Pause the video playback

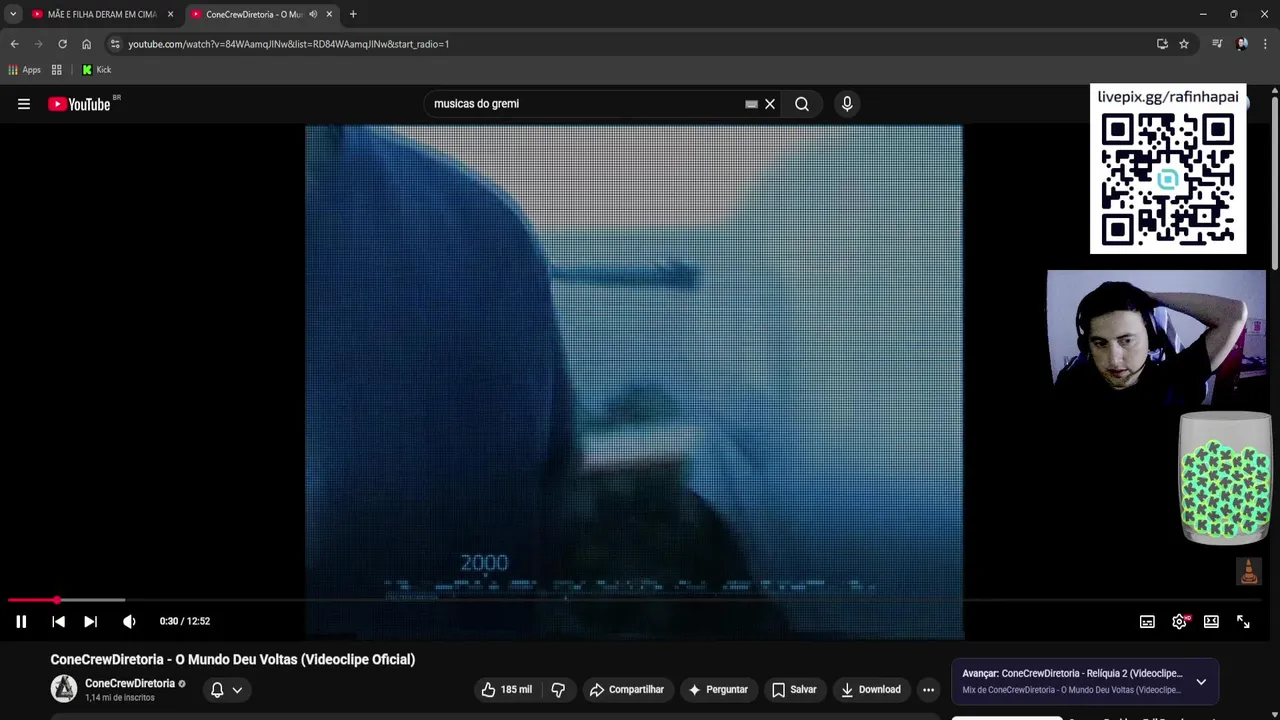21,621
